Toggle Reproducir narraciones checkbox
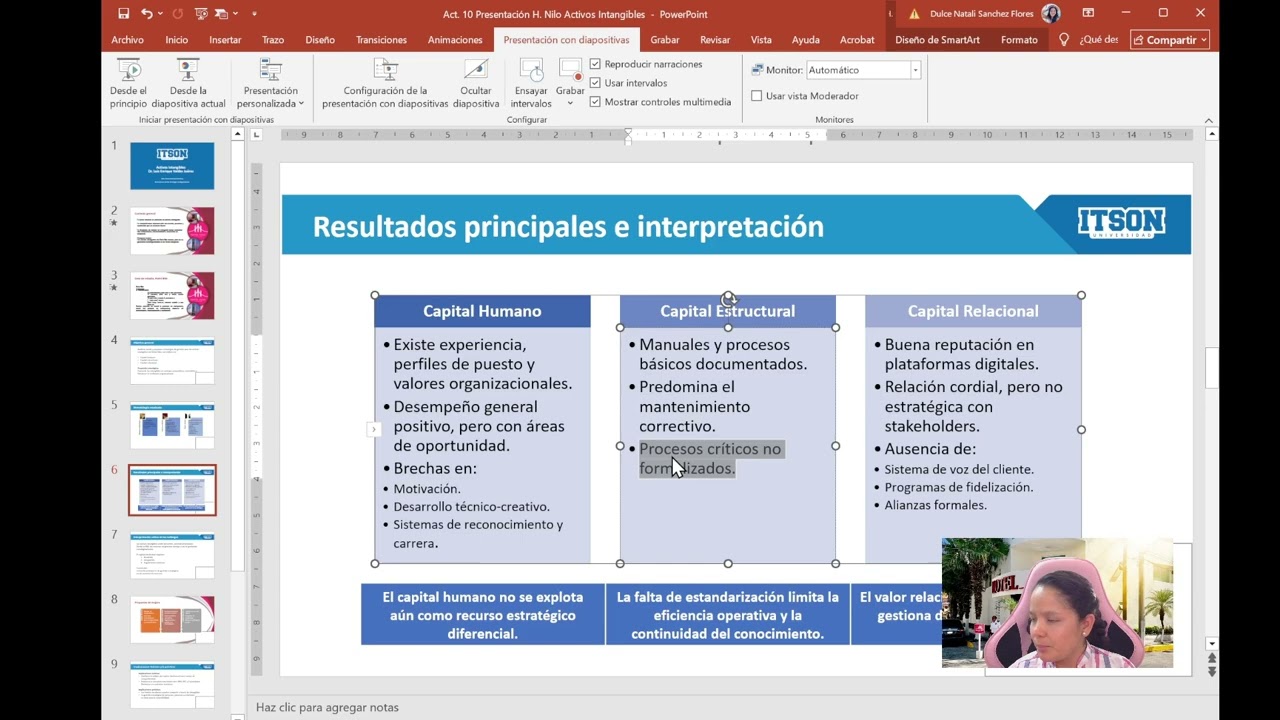Image resolution: width=1280 pixels, height=720 pixels. pos(595,64)
